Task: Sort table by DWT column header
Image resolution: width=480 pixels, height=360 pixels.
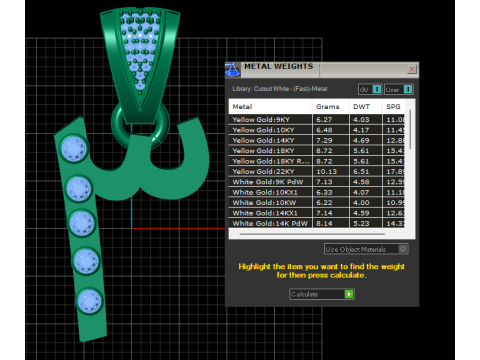Action: [x=365, y=107]
